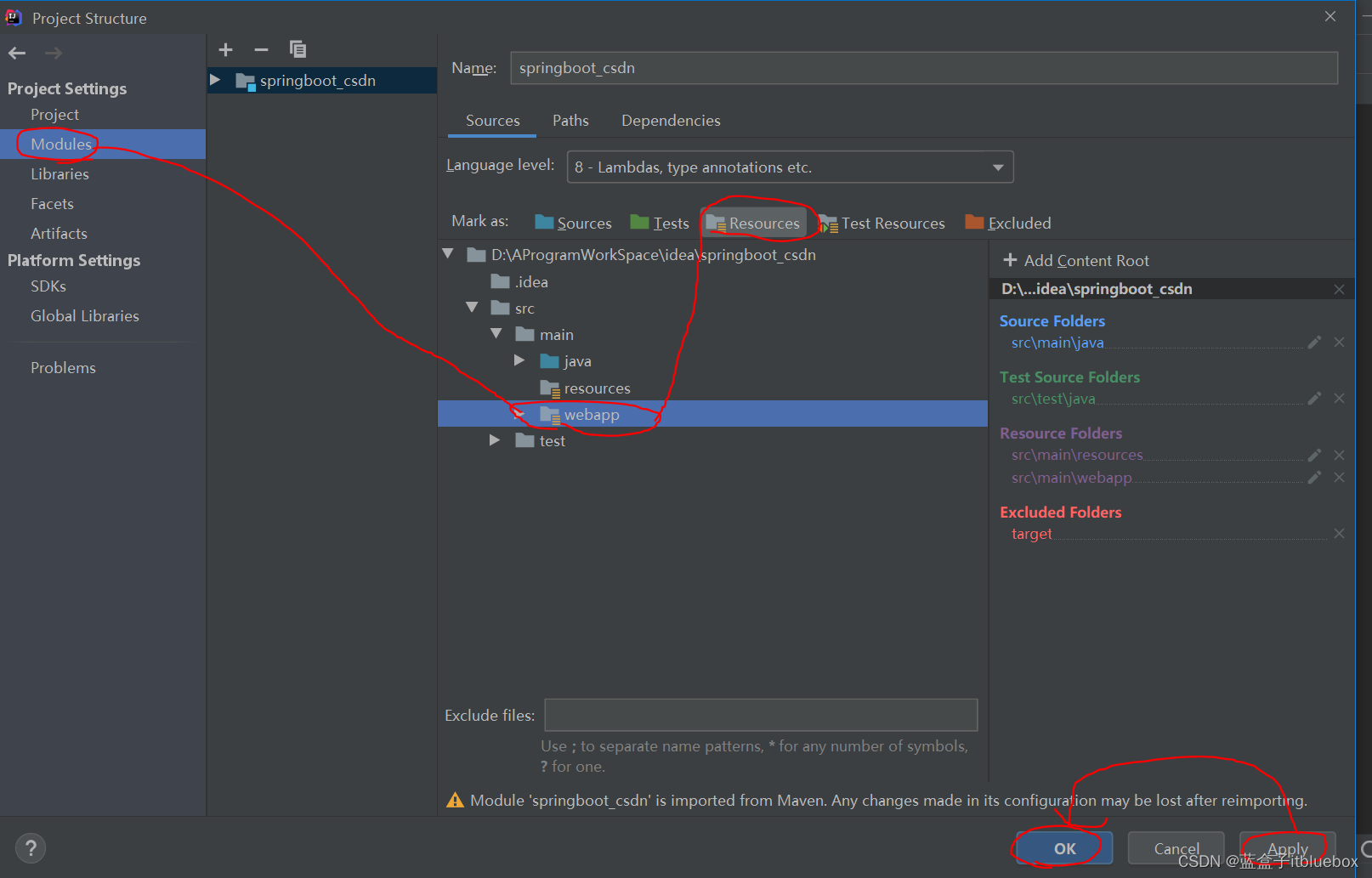The height and width of the screenshot is (878, 1372).
Task: Edit properties of src\main\webapp folder
Action: point(1314,478)
